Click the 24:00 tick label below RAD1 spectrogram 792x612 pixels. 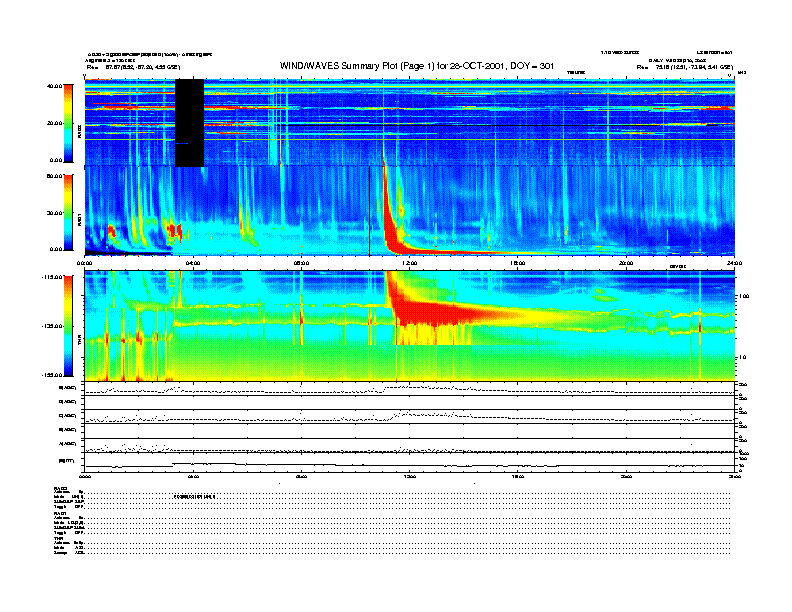734,263
